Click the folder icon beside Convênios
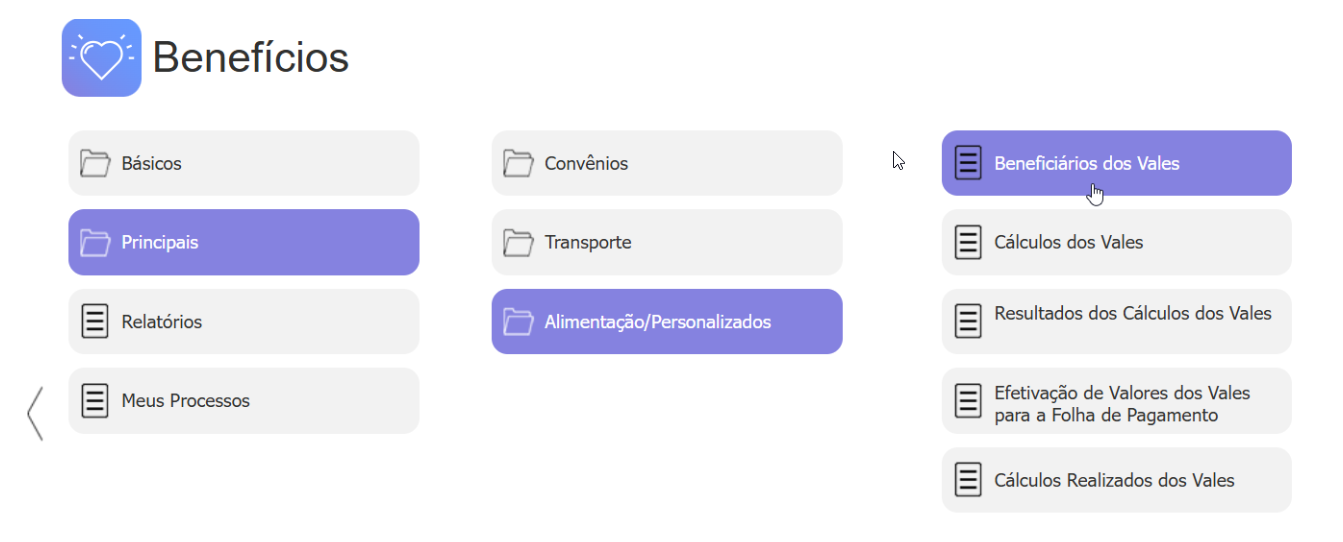The image size is (1343, 542). click(x=518, y=163)
